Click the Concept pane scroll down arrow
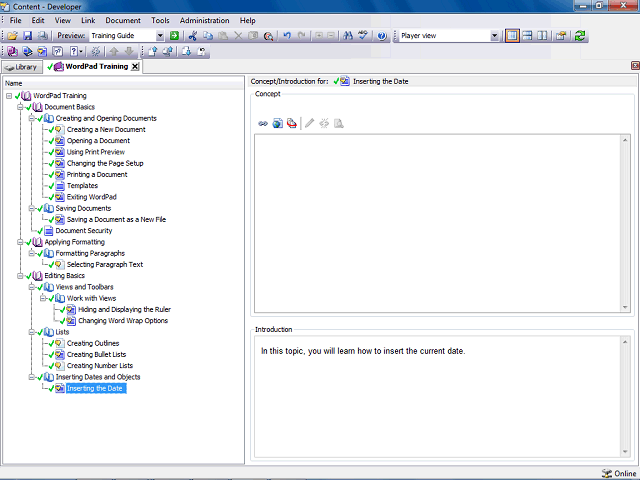 click(x=625, y=307)
